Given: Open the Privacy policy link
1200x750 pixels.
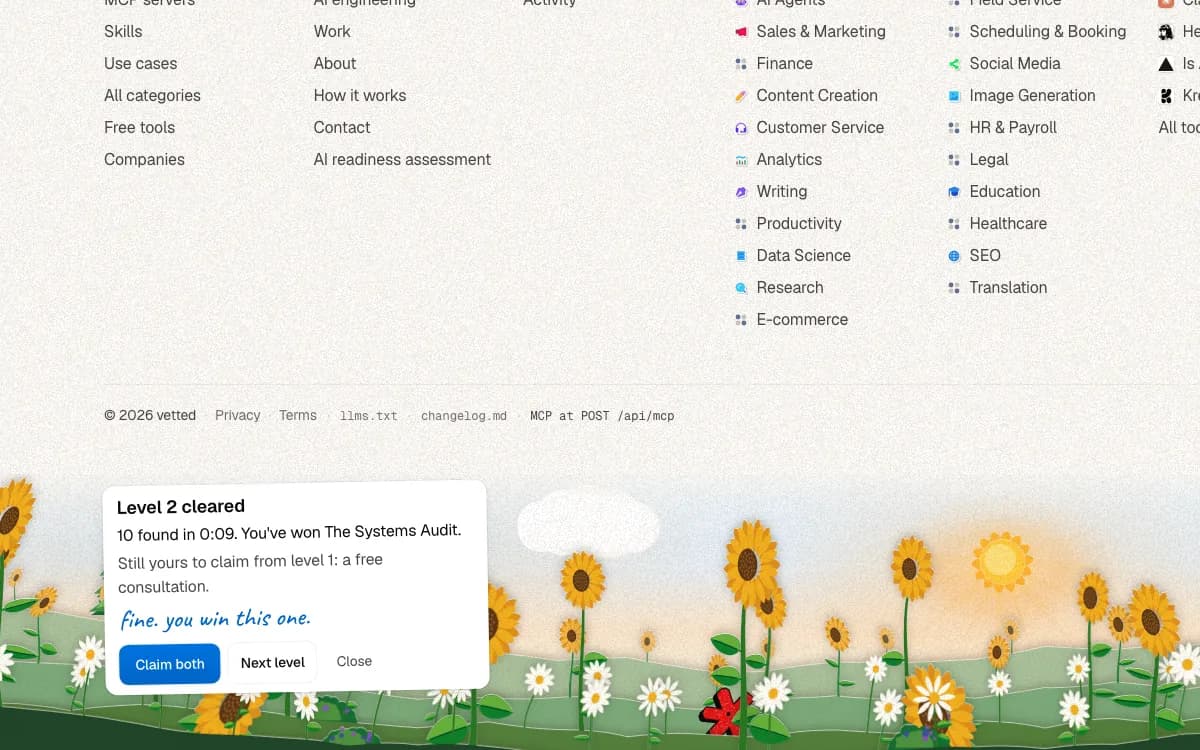Looking at the screenshot, I should [x=237, y=415].
